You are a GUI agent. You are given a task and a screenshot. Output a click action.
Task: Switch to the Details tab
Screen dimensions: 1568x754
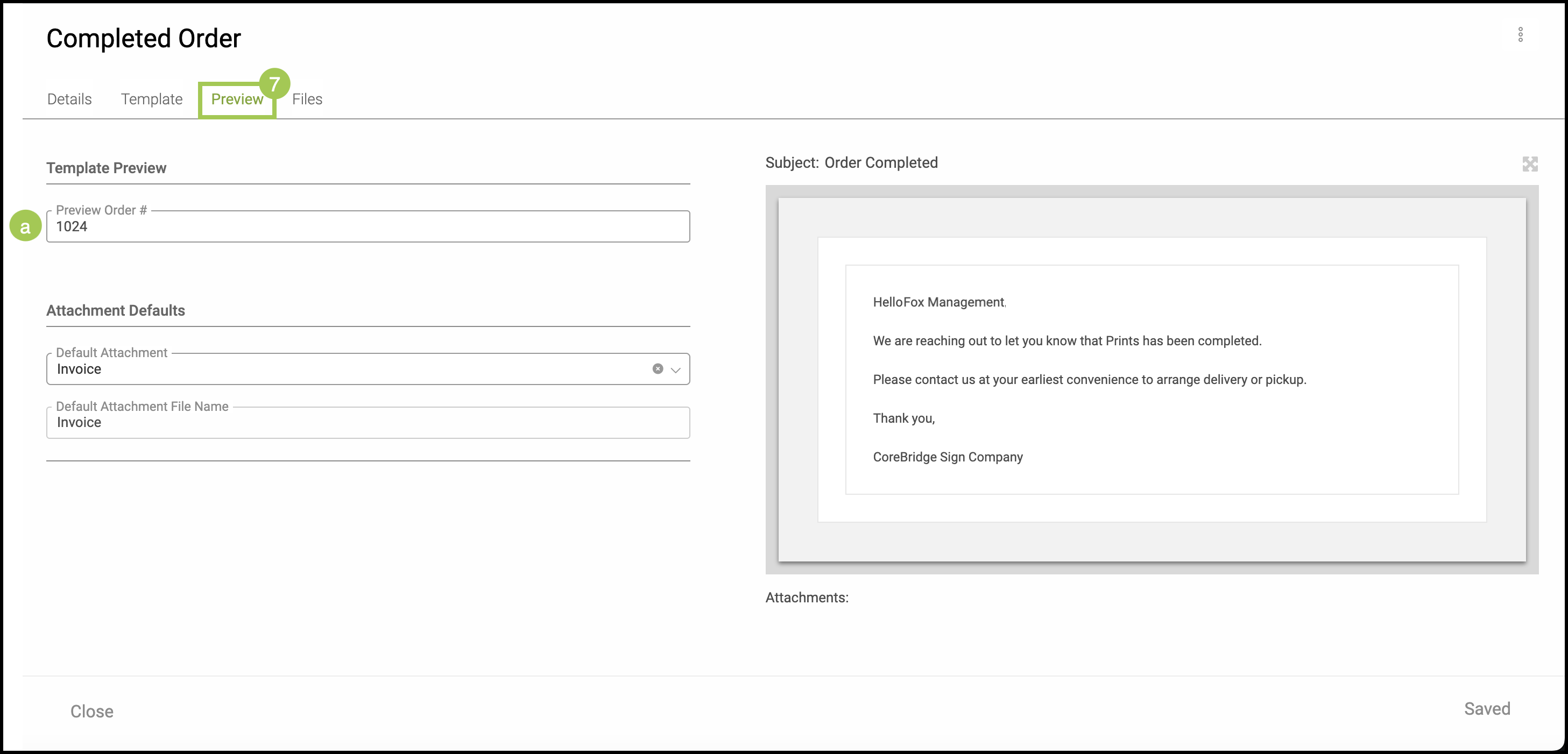(69, 99)
